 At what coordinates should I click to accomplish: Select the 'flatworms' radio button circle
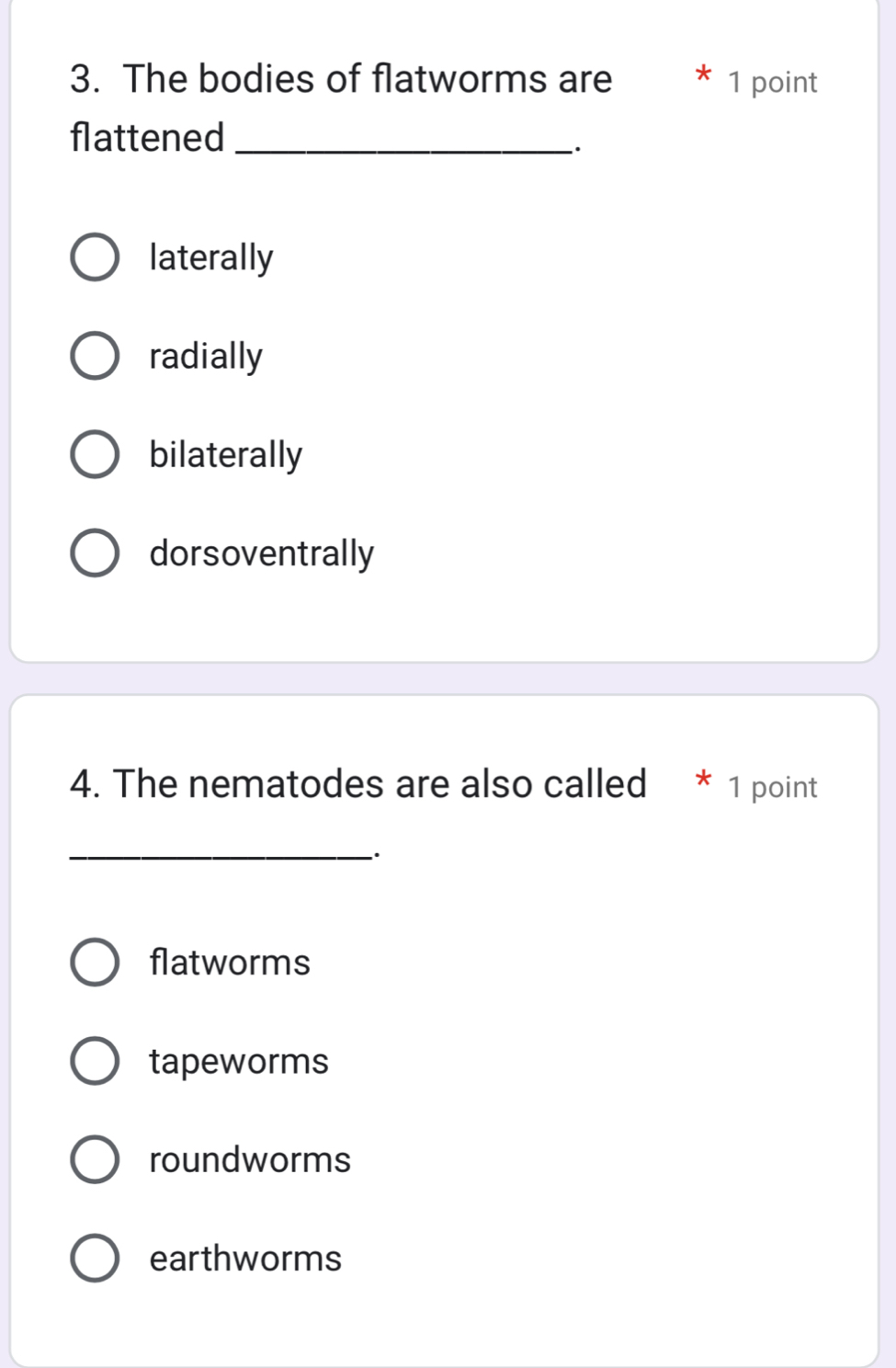pos(95,963)
